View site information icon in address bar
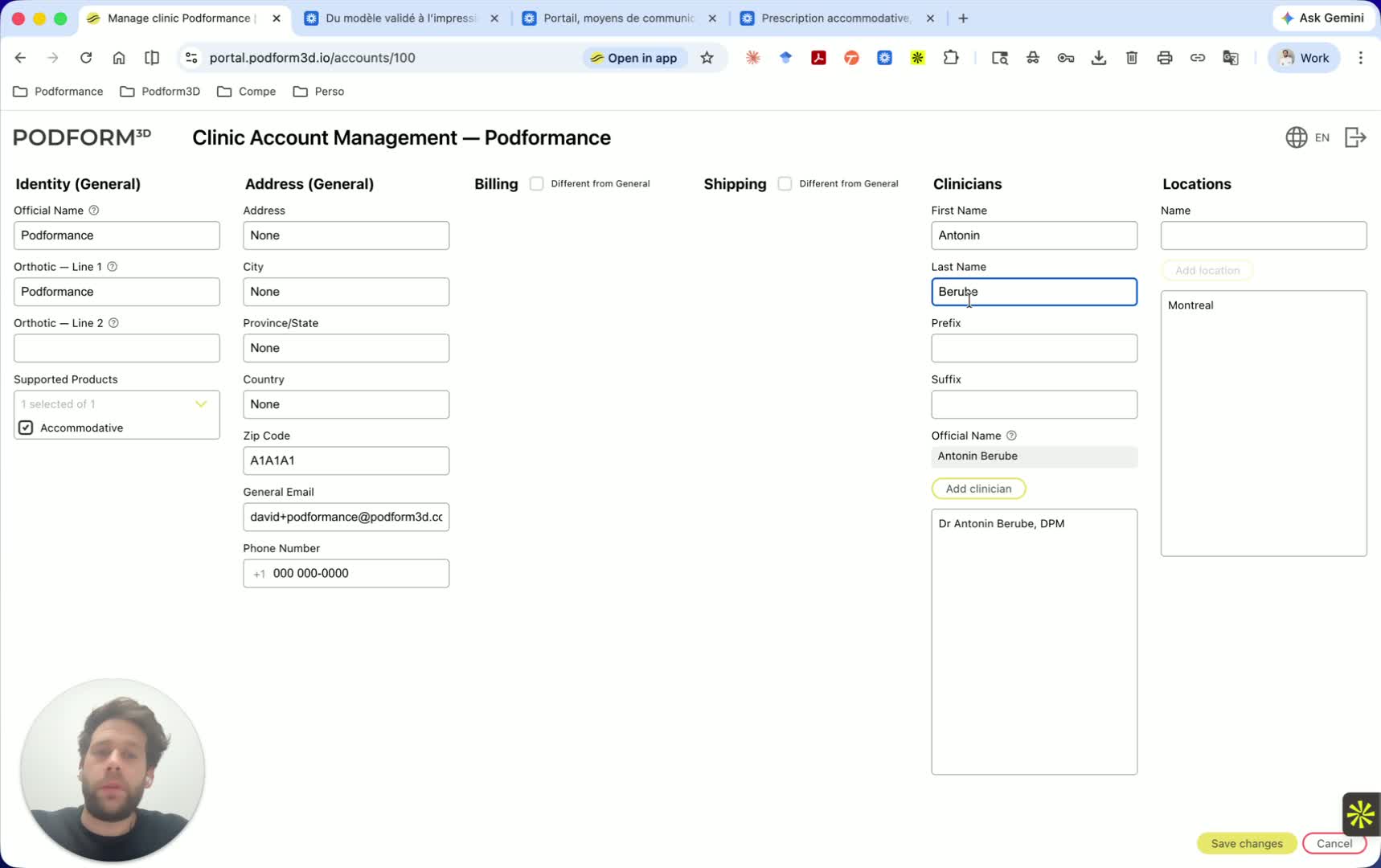This screenshot has width=1381, height=868. point(191,58)
